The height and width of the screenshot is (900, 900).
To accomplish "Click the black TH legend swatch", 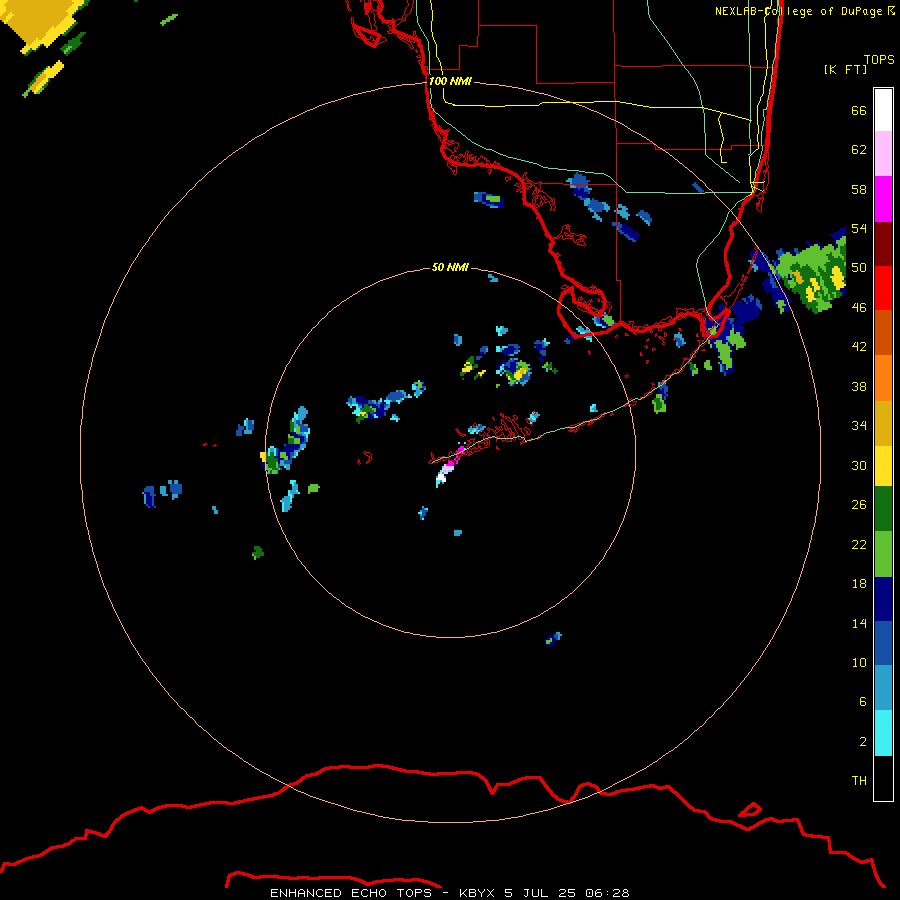I will coord(883,778).
